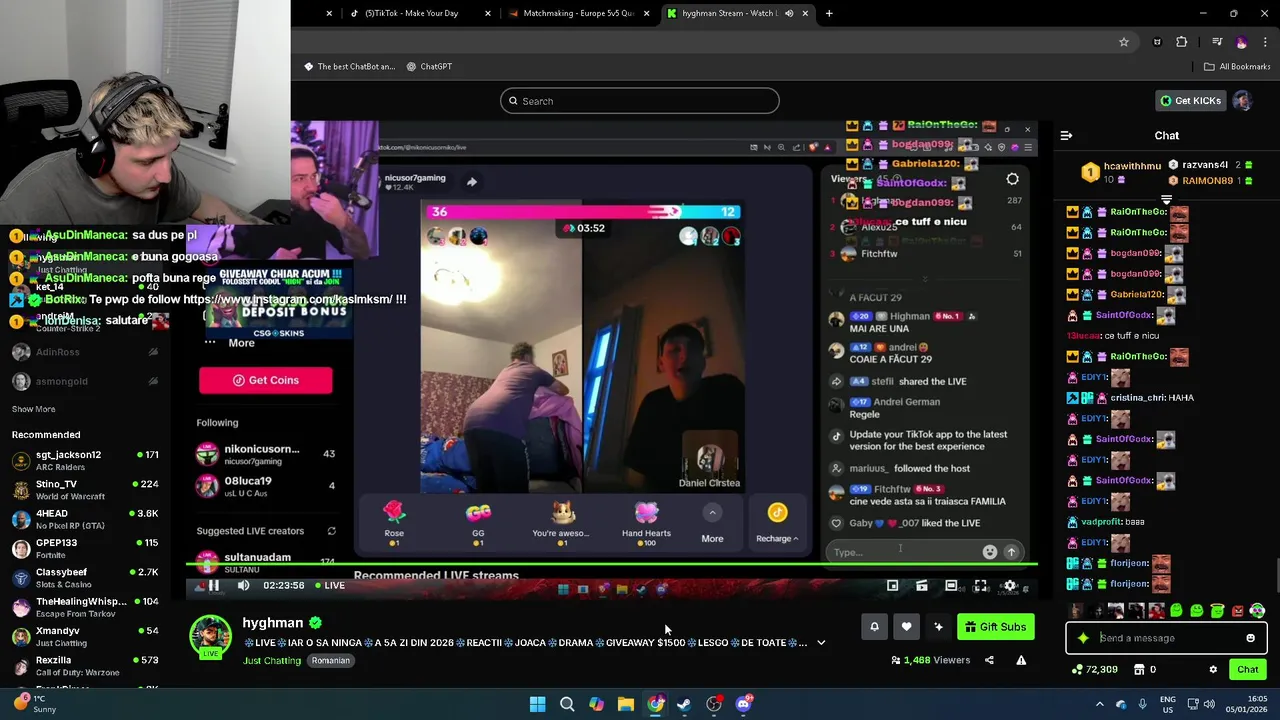Select the Romanian language tag

(331, 661)
